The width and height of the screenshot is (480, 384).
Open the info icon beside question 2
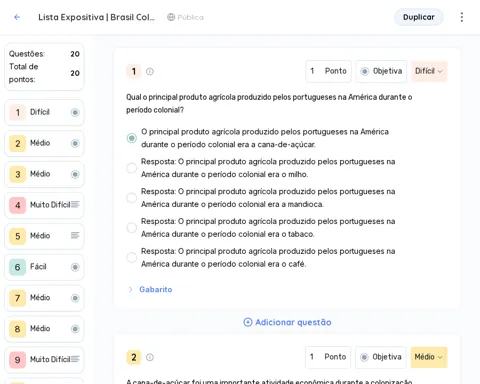[150, 357]
